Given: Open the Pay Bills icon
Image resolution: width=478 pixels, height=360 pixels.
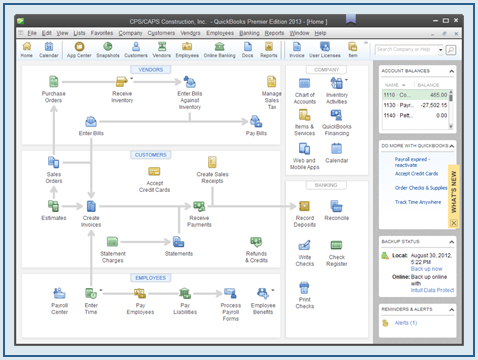Looking at the screenshot, I should point(256,121).
